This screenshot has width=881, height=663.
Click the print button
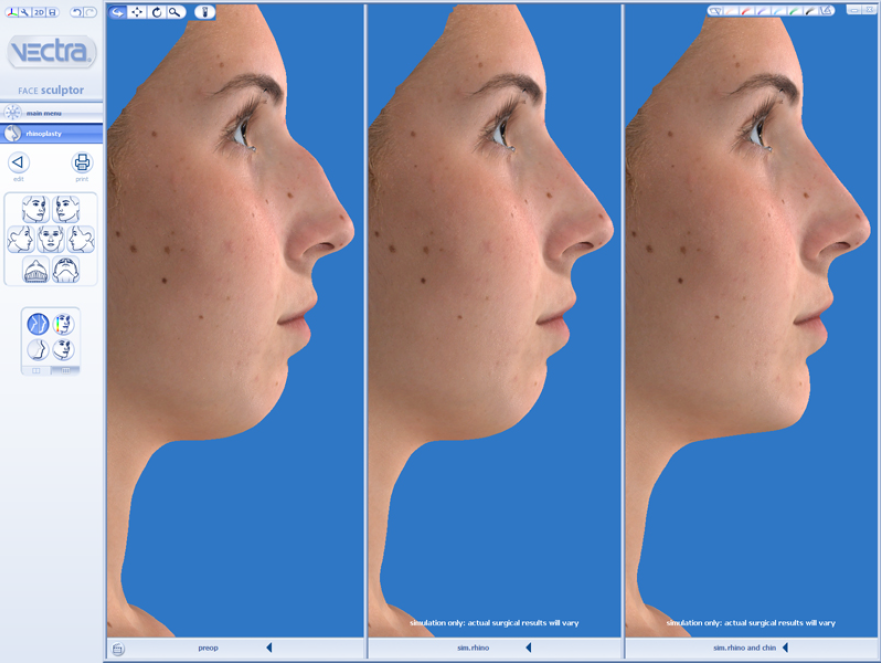(x=82, y=163)
